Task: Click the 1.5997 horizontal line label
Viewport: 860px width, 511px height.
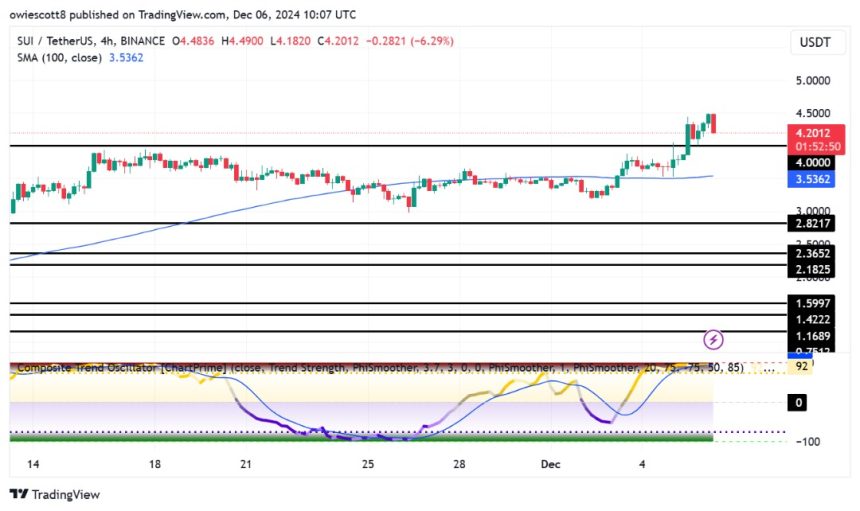Action: [x=814, y=303]
